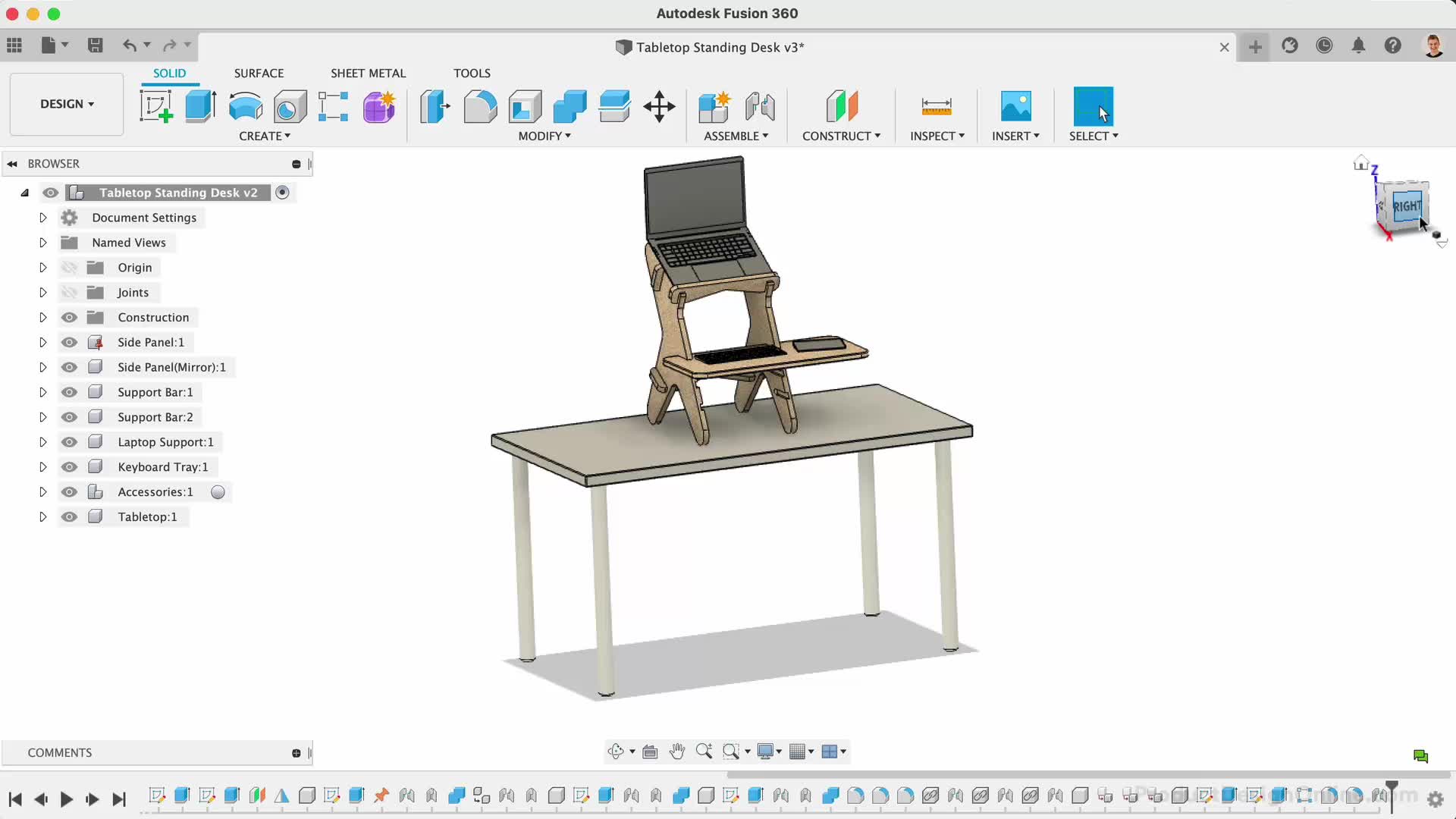Viewport: 1456px width, 819px height.
Task: Open the DESIGN workspace dropdown
Action: [67, 104]
